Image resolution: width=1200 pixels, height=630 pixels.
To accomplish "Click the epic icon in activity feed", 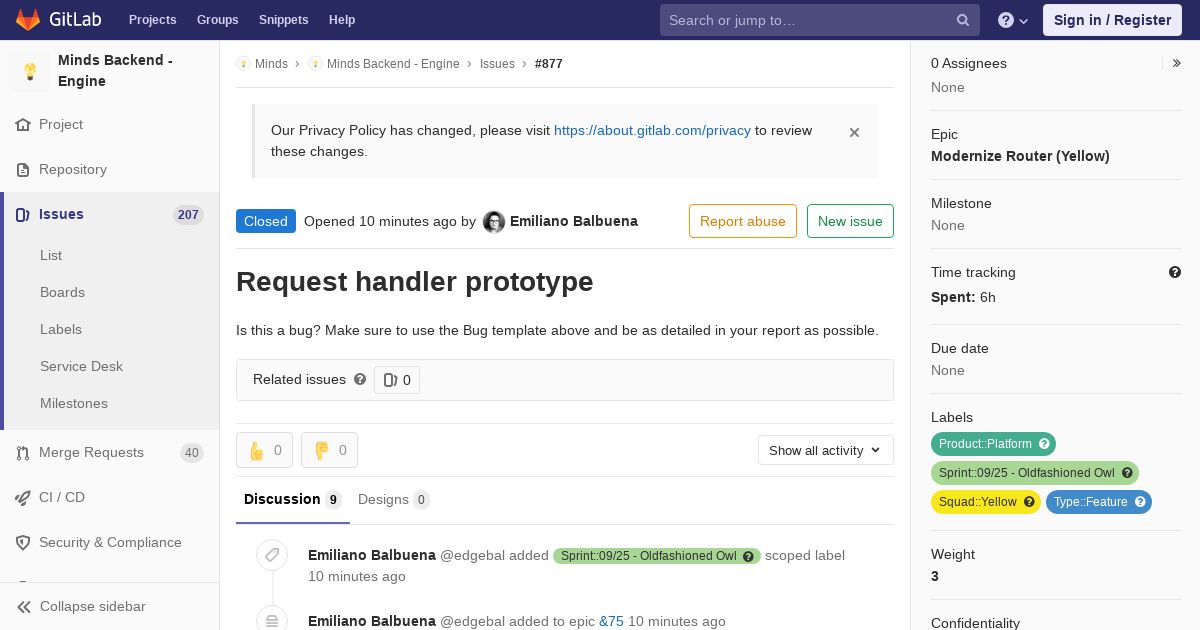I will click(x=272, y=621).
